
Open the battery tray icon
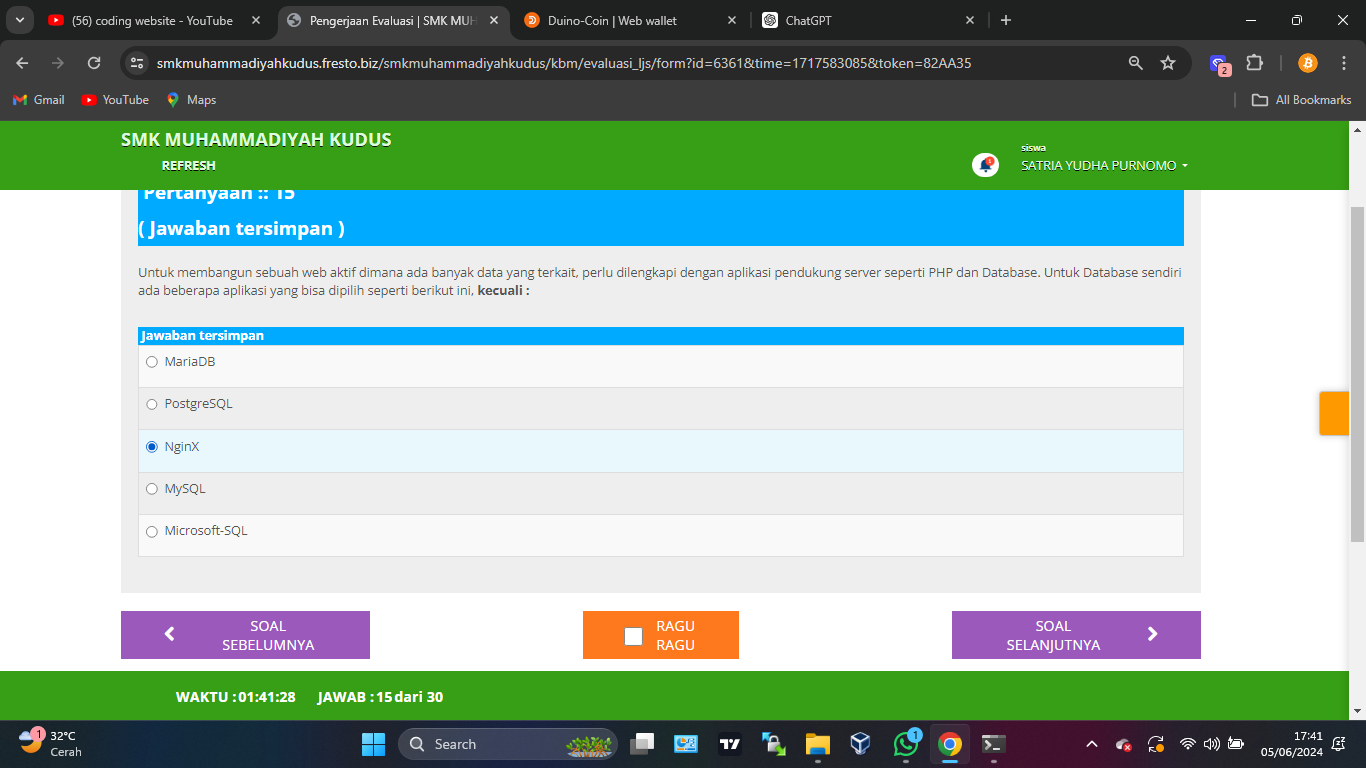pos(1236,744)
